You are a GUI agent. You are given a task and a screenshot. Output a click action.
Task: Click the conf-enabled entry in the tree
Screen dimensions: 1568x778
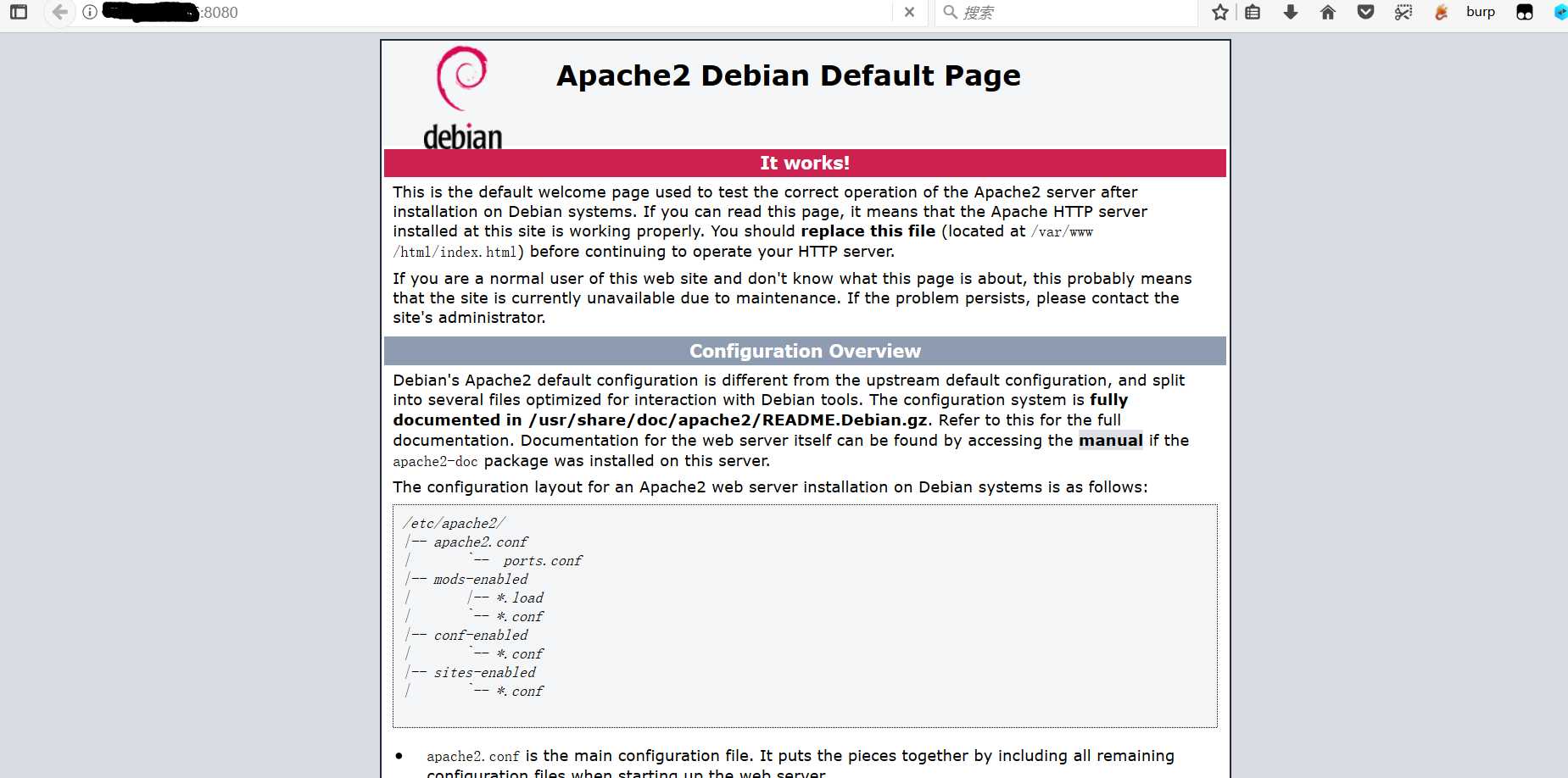(481, 636)
